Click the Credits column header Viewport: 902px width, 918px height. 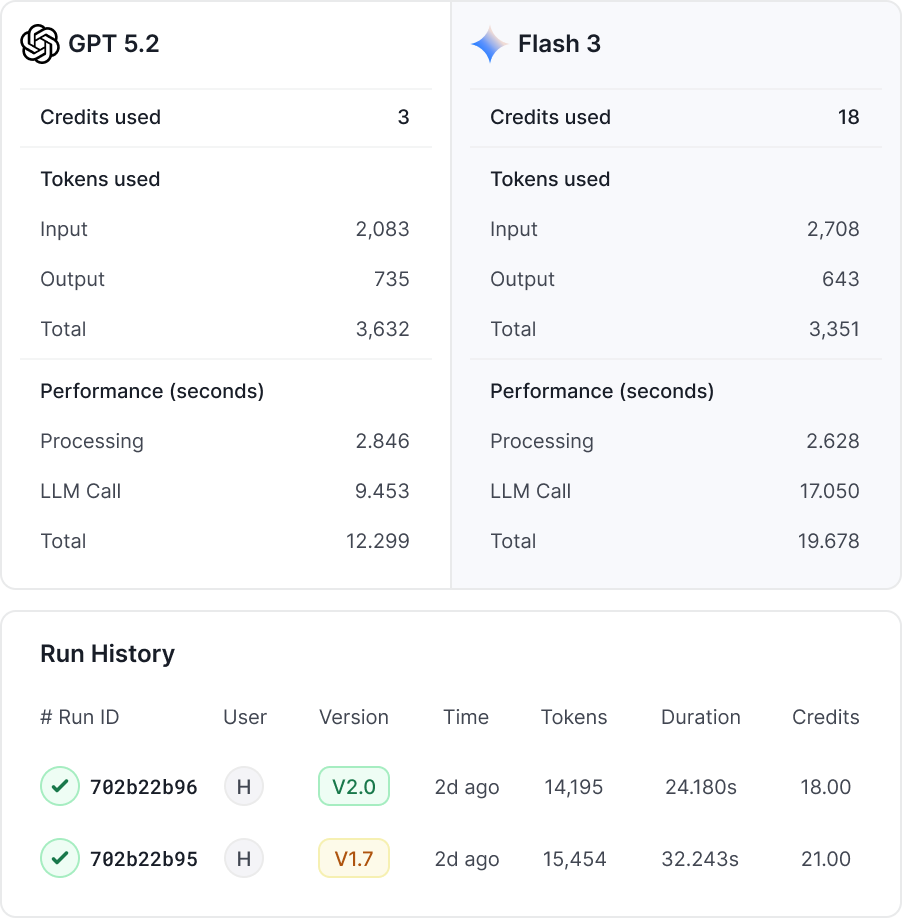(826, 717)
